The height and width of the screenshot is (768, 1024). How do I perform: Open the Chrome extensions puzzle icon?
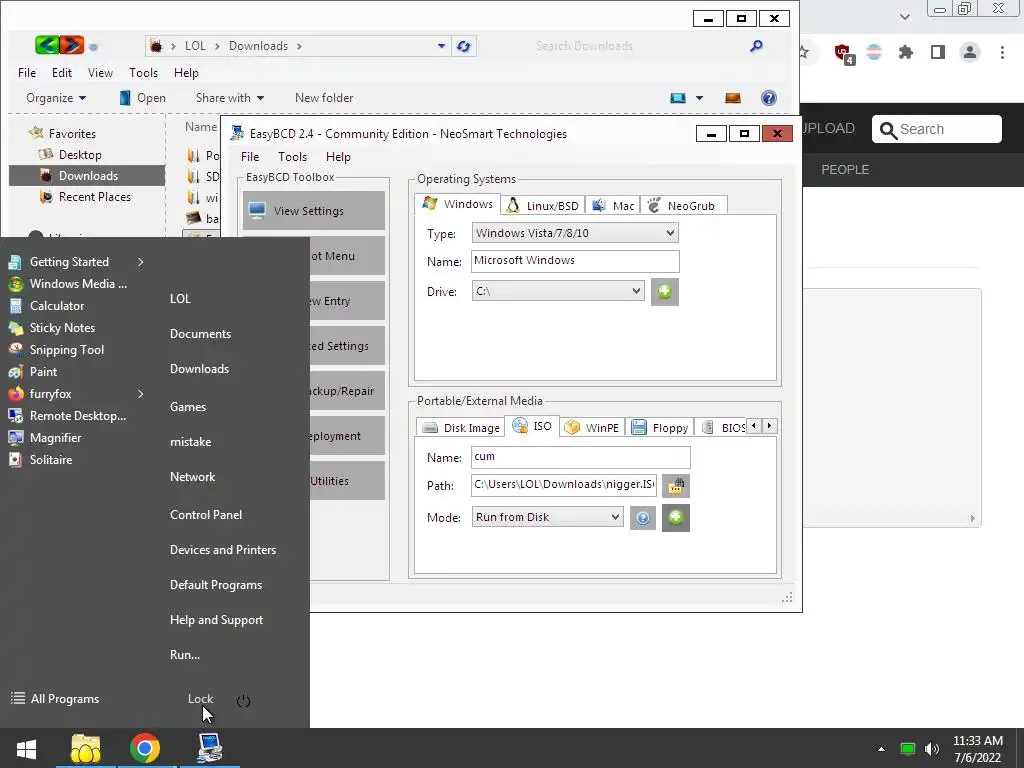click(x=906, y=52)
